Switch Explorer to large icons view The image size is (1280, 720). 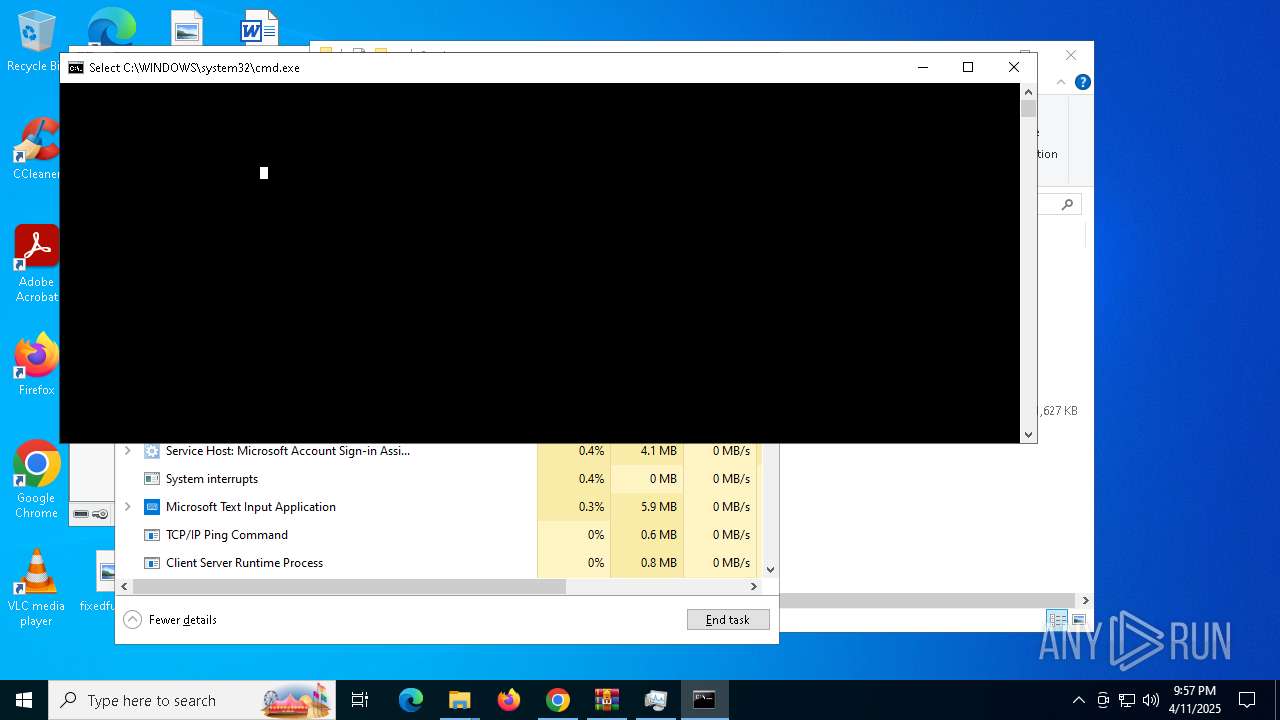[1078, 620]
